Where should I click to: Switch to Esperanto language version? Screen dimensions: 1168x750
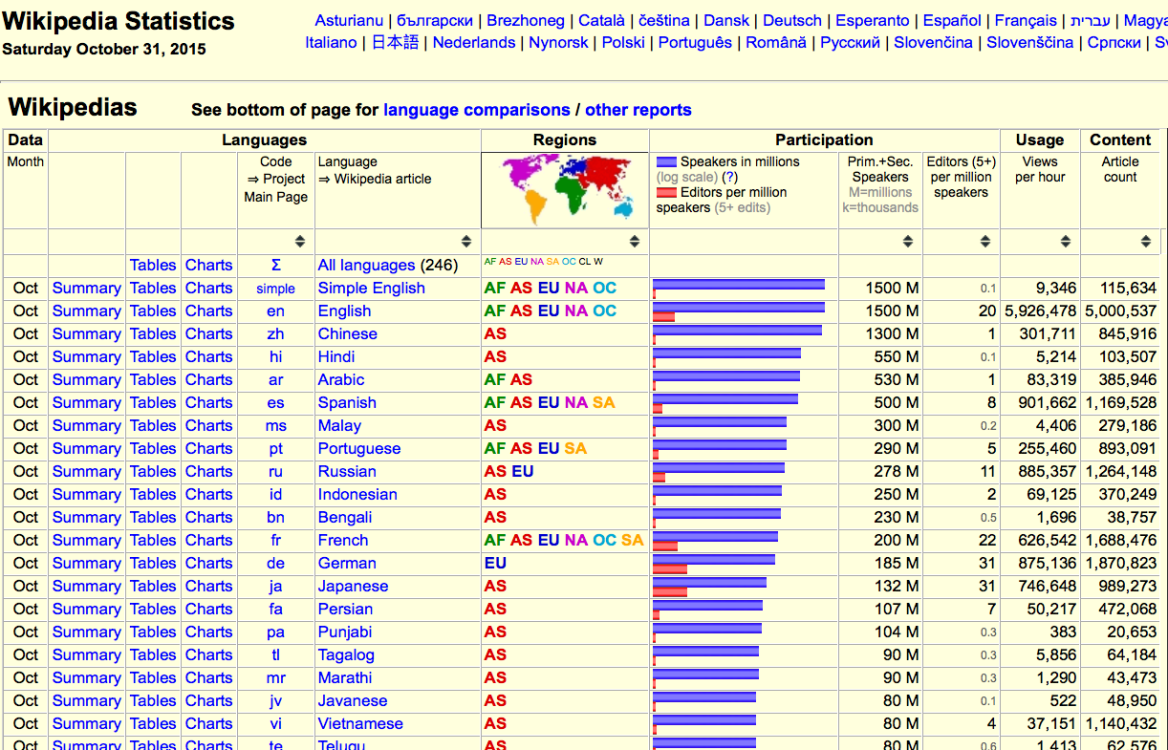[872, 21]
